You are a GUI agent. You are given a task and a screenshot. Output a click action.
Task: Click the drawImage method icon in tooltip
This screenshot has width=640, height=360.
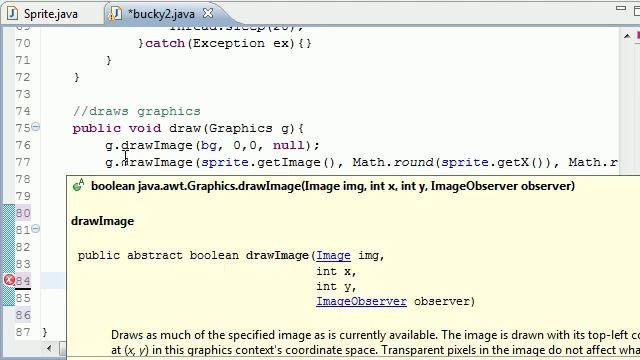(x=78, y=185)
